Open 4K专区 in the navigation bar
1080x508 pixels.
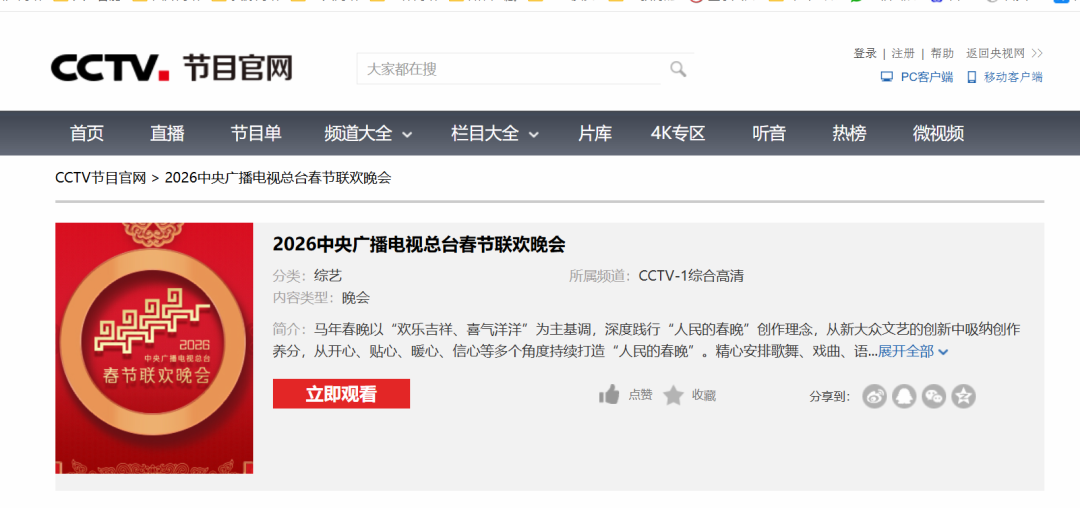pyautogui.click(x=678, y=134)
